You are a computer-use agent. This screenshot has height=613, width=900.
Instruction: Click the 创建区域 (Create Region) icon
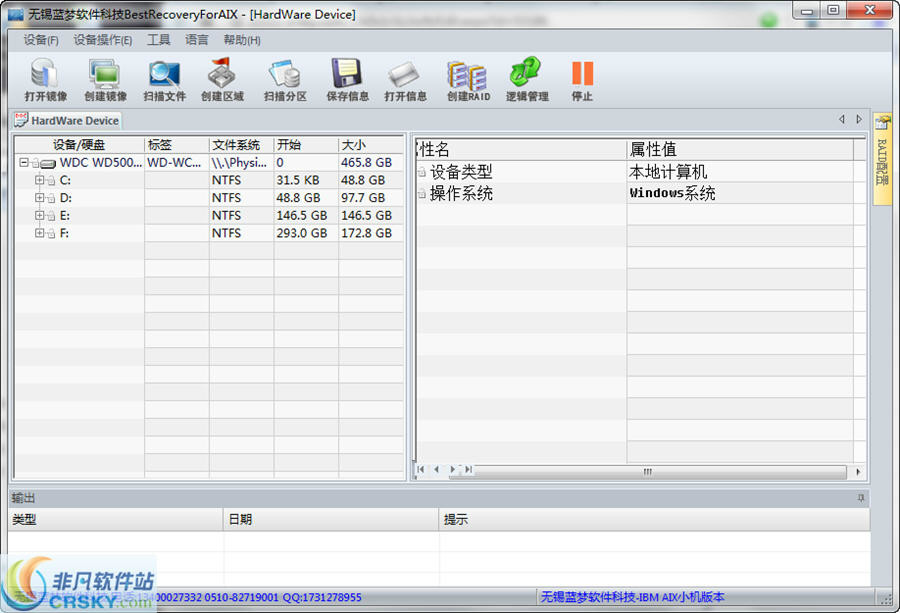coord(222,79)
